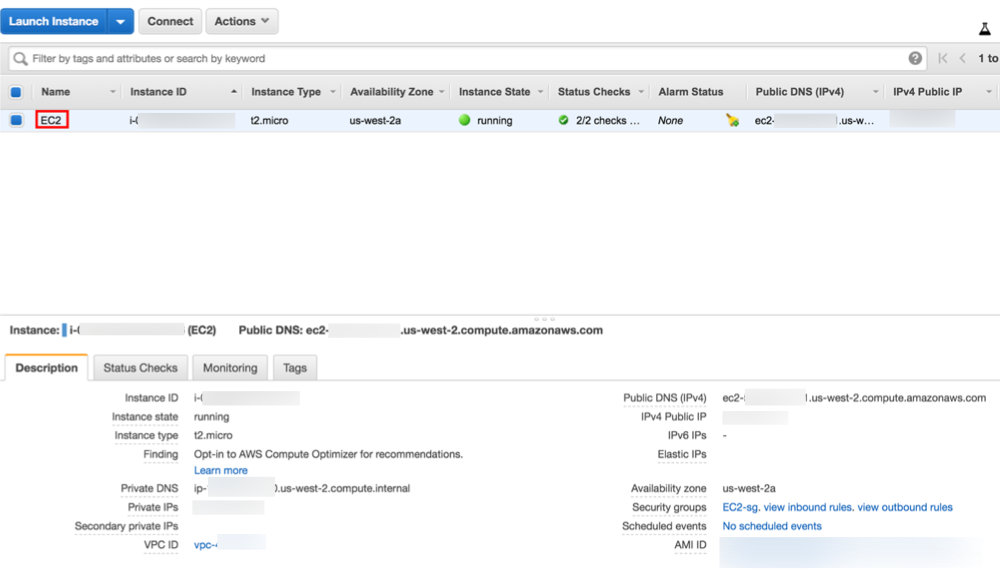Click the 2/2 checks status text
Image resolution: width=1000 pixels, height=570 pixels.
click(607, 121)
